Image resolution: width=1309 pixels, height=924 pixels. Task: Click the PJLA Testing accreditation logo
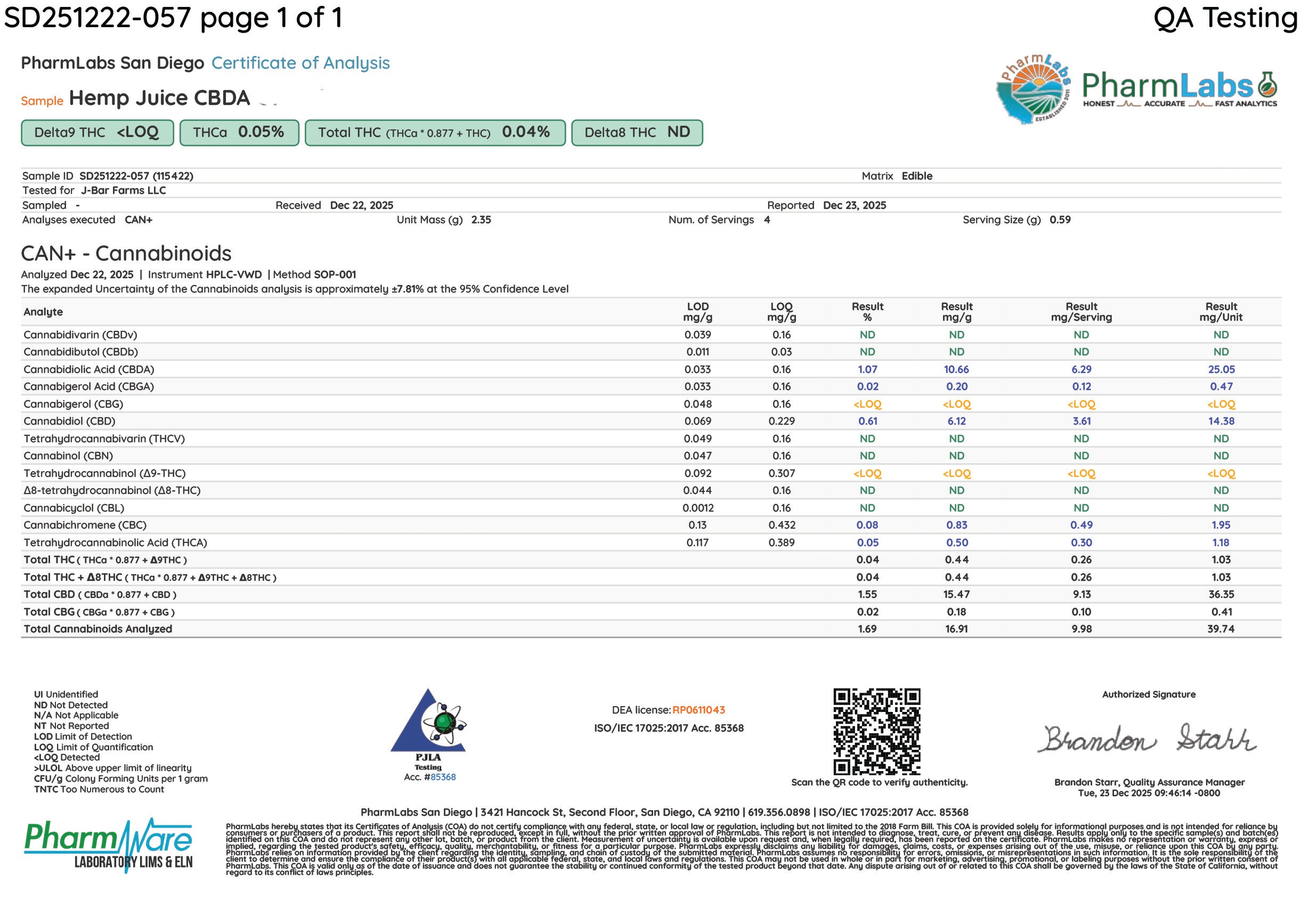pos(428,730)
